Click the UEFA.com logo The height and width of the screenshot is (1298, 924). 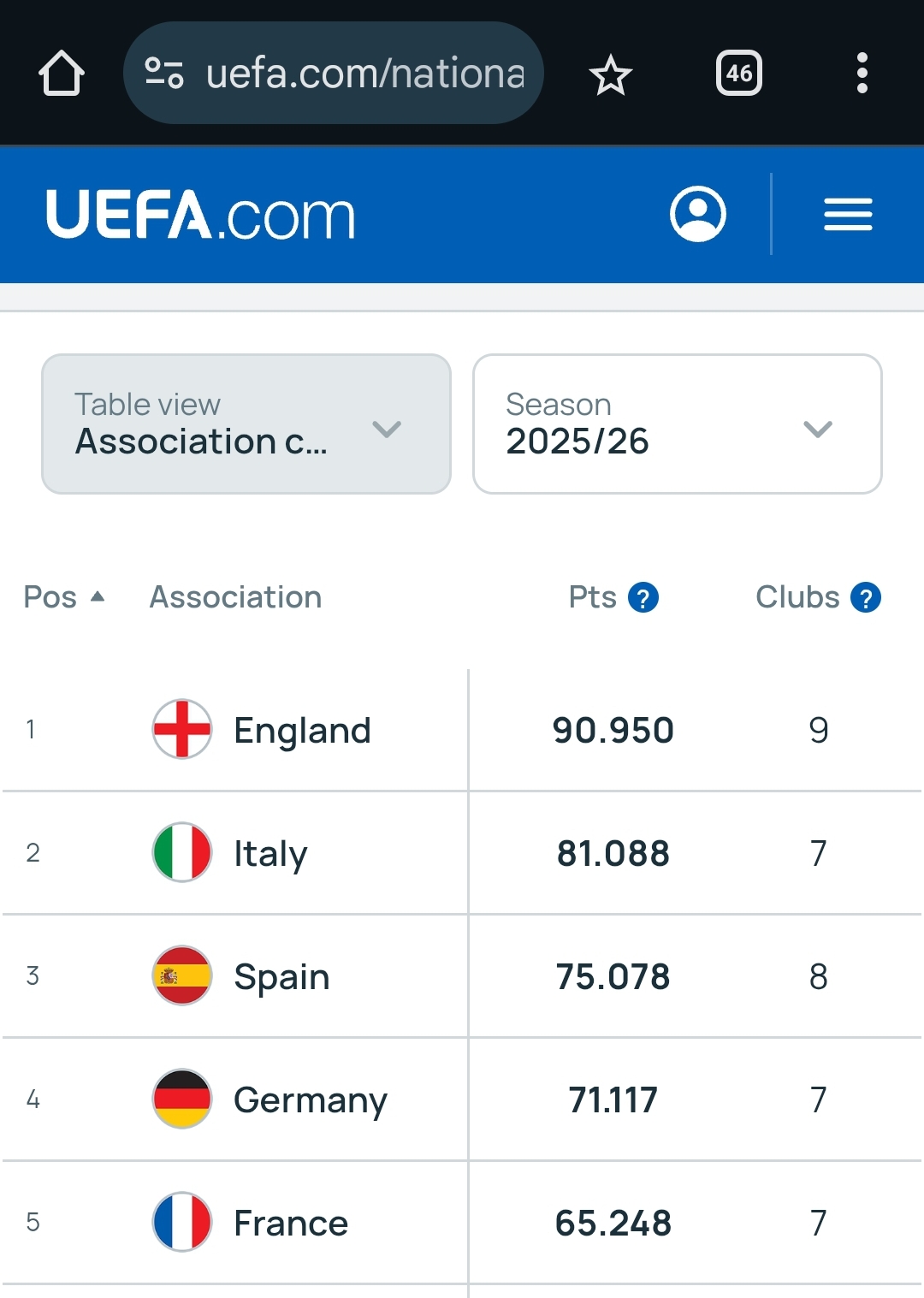coord(200,214)
